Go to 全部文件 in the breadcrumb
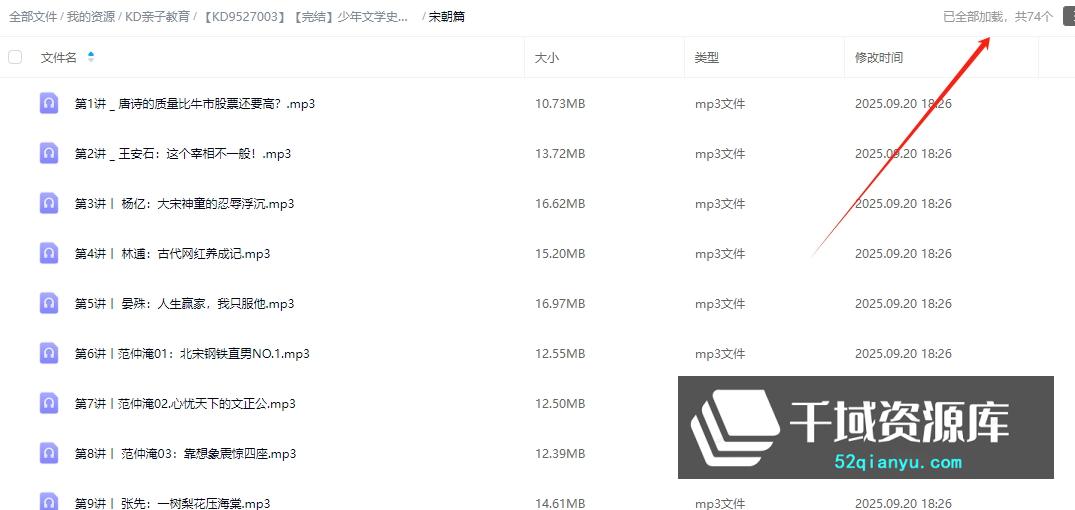The width and height of the screenshot is (1075, 510). click(33, 16)
